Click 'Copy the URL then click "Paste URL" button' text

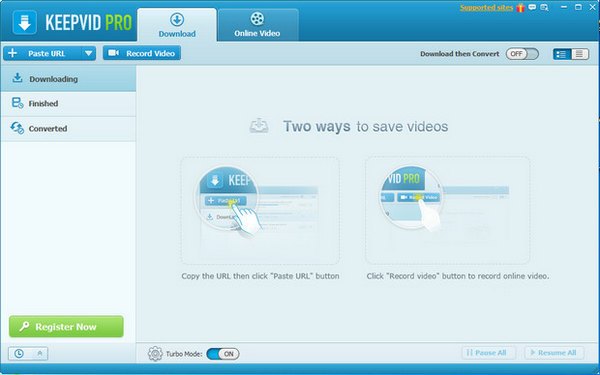coord(260,276)
